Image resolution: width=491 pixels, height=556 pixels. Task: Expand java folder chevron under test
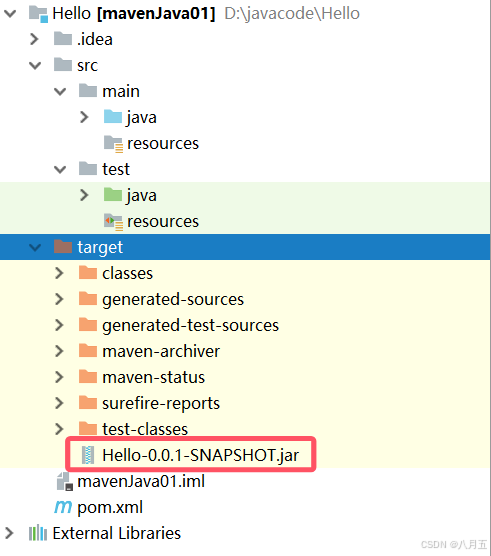click(84, 195)
